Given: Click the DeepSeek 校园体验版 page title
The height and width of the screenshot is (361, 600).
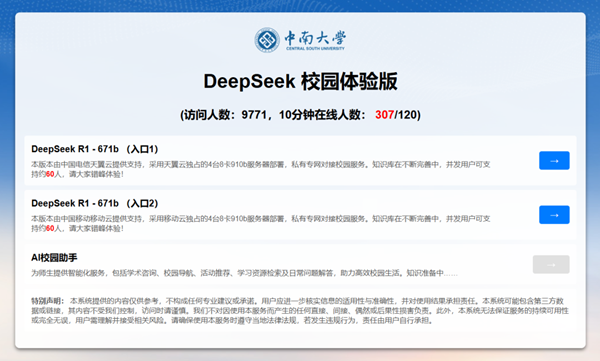Looking at the screenshot, I should click(300, 81).
